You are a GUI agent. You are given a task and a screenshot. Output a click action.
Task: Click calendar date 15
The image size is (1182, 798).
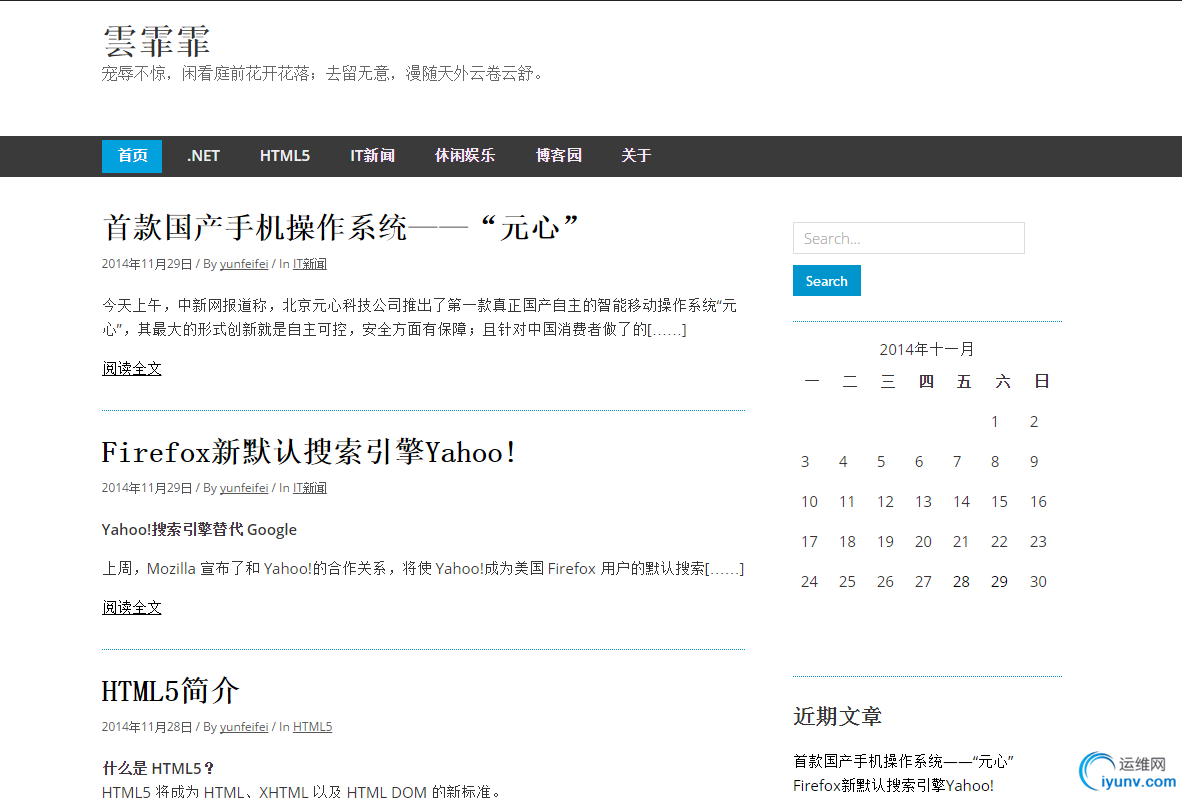coord(999,502)
